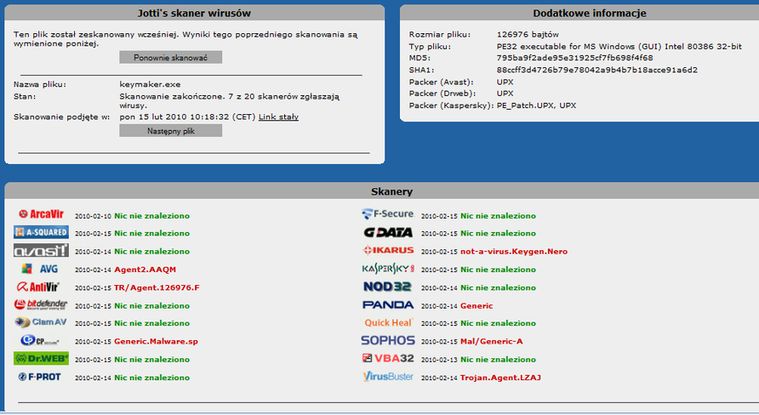The image size is (759, 415).
Task: Click the Ponownie skanować button
Action: click(171, 58)
